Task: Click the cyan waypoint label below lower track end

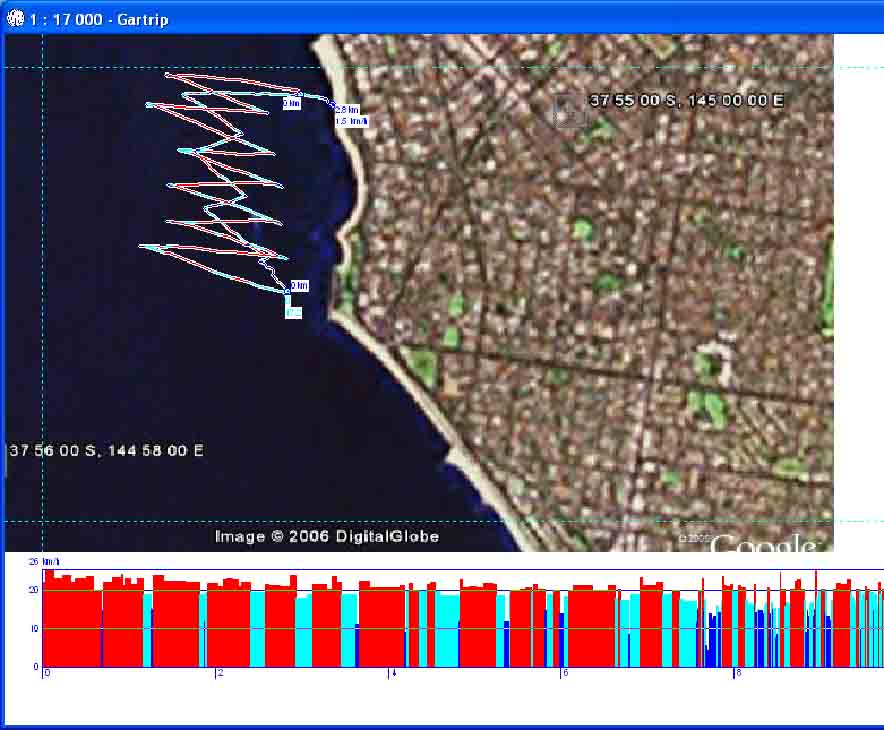Action: coord(293,312)
